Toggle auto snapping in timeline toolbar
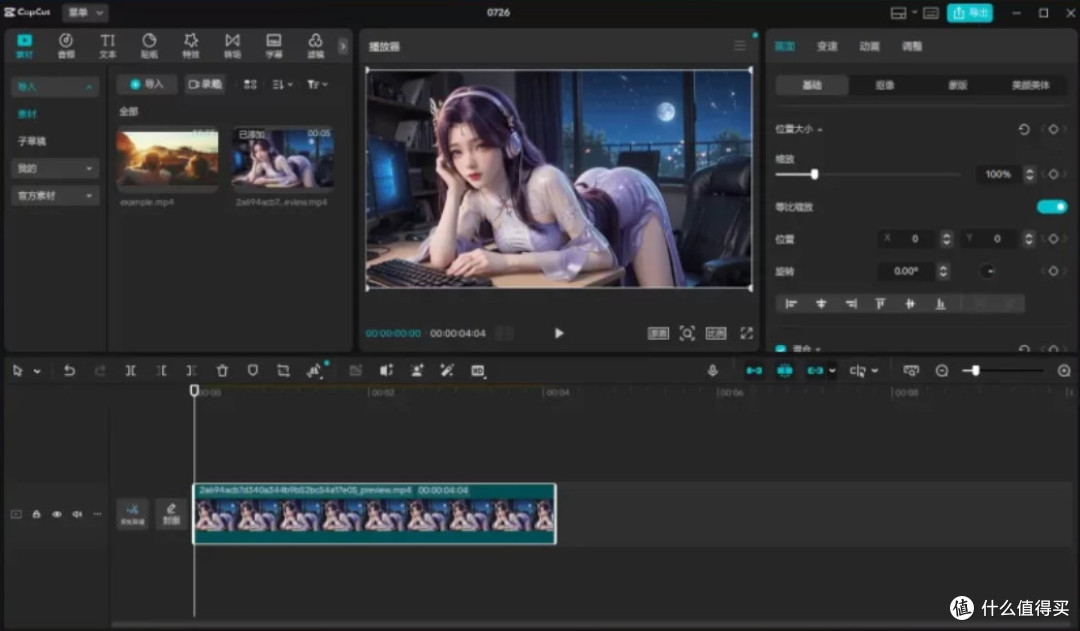 (785, 371)
